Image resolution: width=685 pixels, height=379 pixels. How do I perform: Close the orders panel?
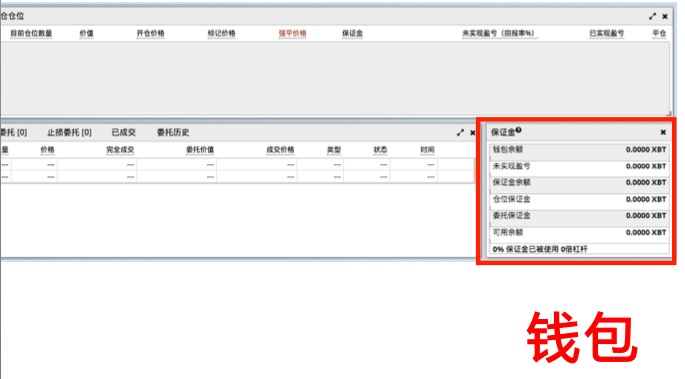click(x=472, y=132)
